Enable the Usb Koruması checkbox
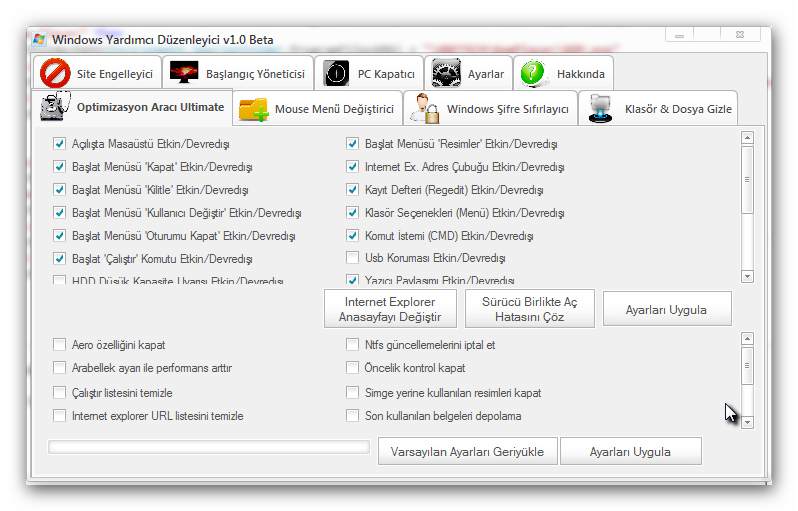This screenshot has height=511, width=798. [353, 259]
